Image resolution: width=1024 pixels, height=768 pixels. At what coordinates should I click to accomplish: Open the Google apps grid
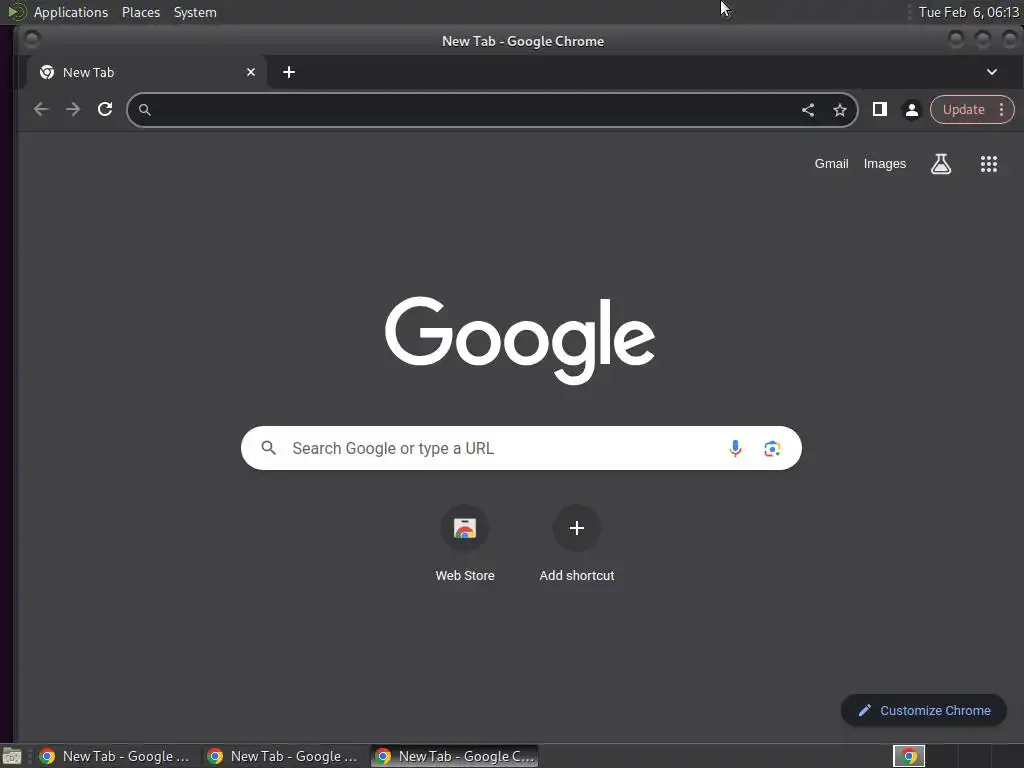(989, 164)
